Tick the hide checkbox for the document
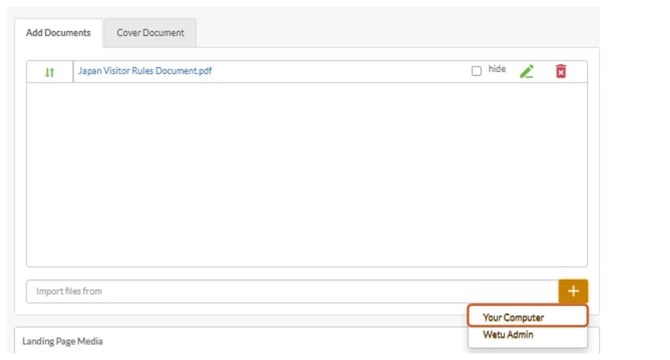The height and width of the screenshot is (360, 670). tap(476, 71)
